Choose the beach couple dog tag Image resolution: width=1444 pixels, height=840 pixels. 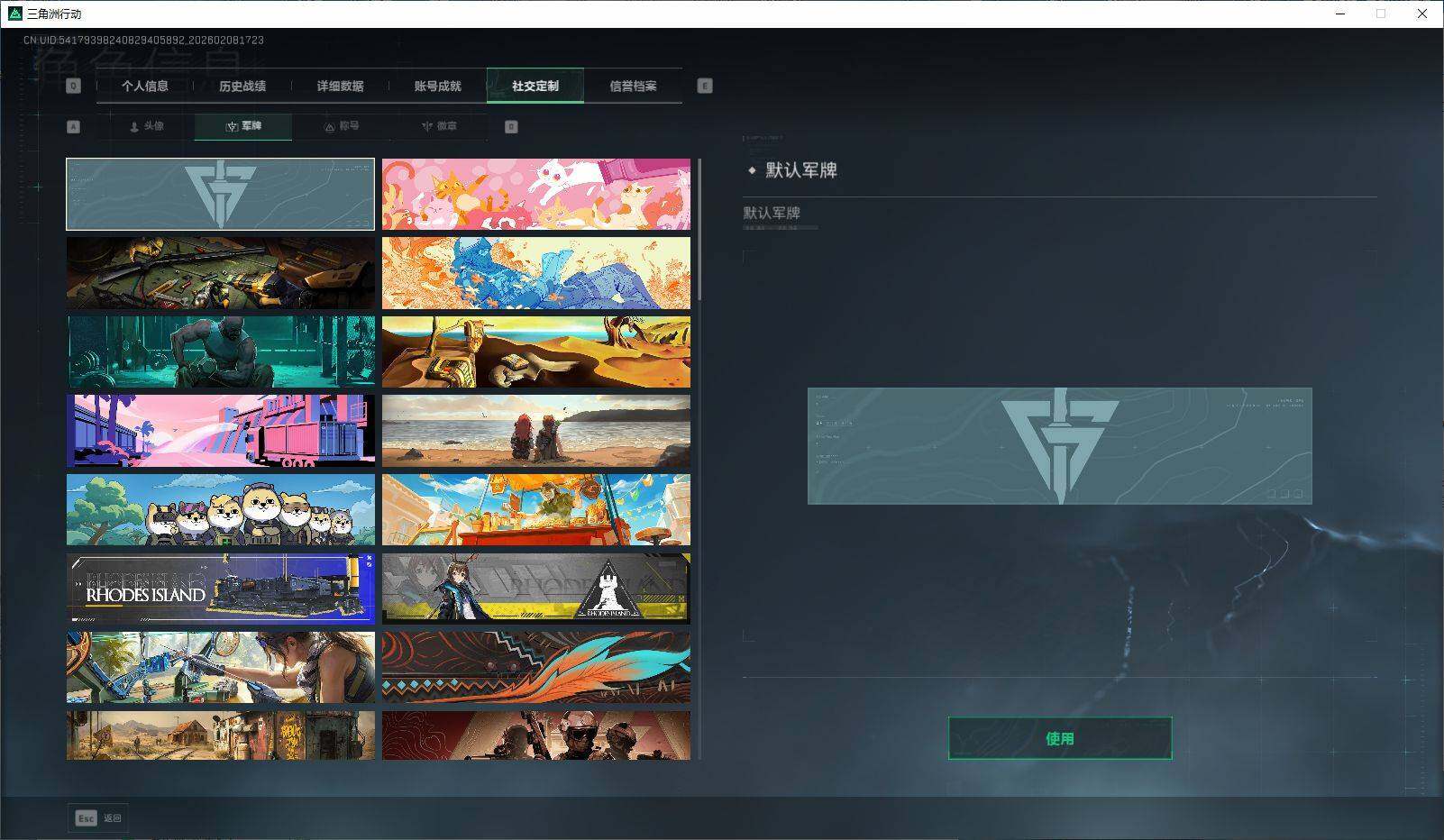coord(536,431)
